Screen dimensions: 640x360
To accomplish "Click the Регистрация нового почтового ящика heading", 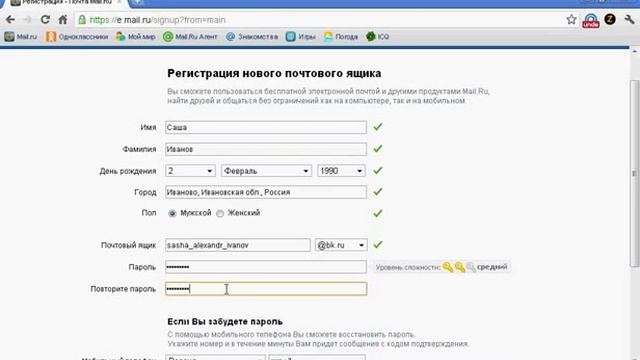I will coord(274,73).
